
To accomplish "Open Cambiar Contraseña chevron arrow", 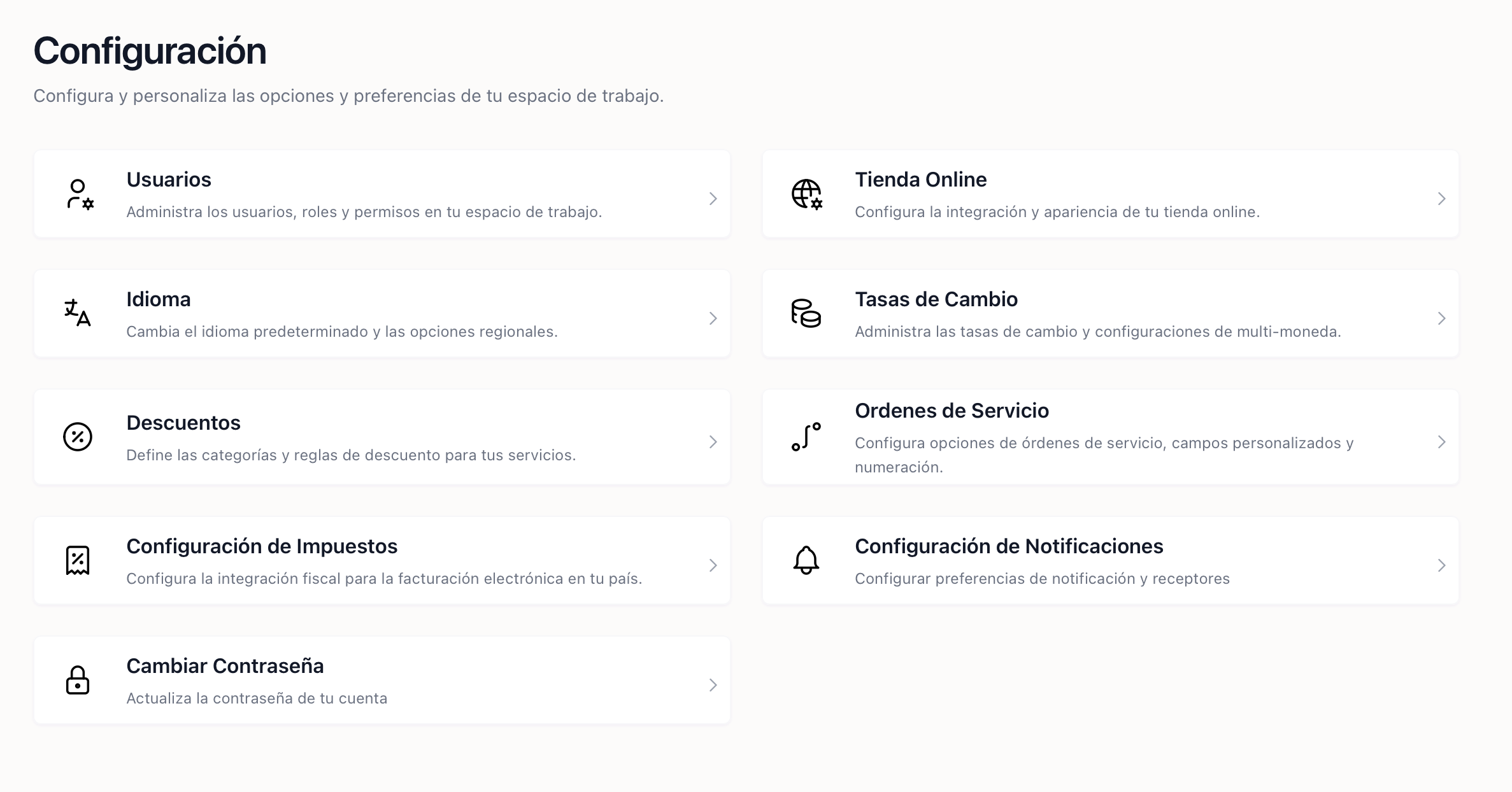I will (713, 685).
